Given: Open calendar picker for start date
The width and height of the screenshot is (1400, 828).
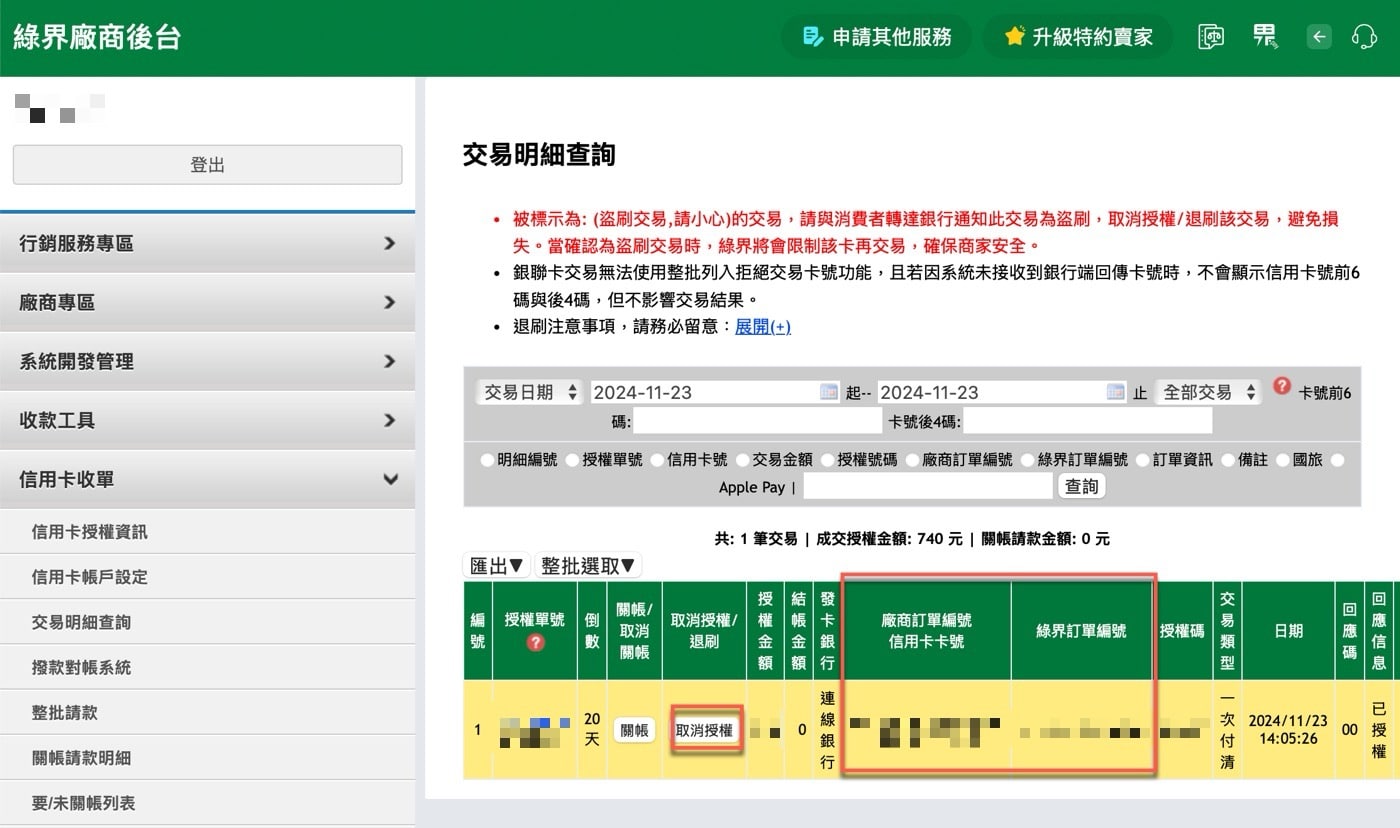Looking at the screenshot, I should [x=829, y=392].
